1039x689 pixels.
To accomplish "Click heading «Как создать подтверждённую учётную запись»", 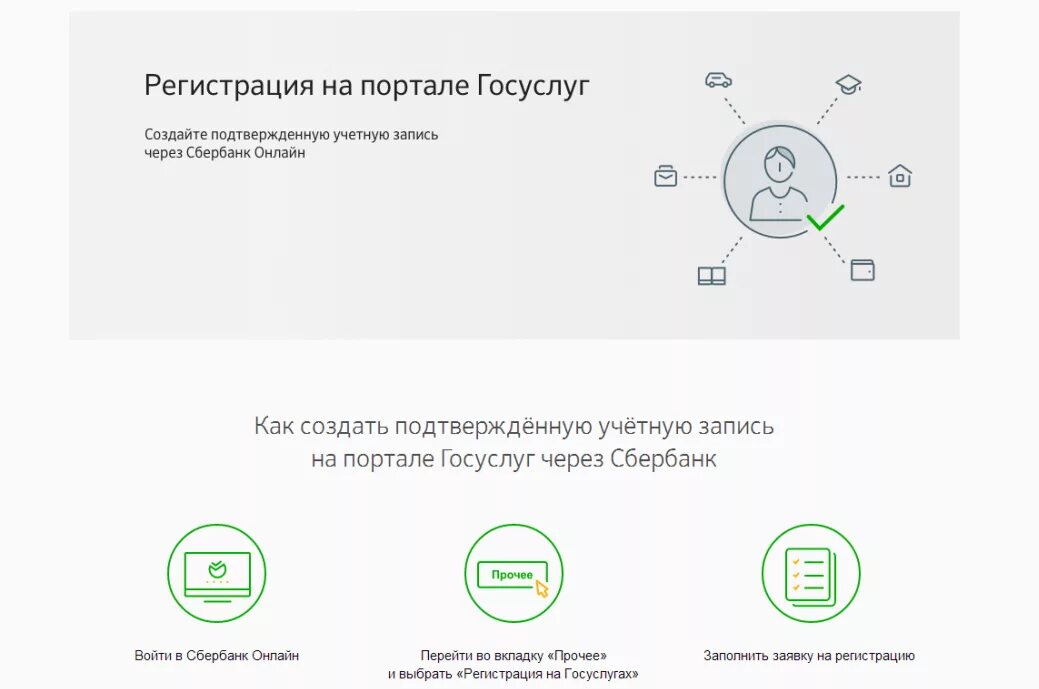I will coord(514,426).
